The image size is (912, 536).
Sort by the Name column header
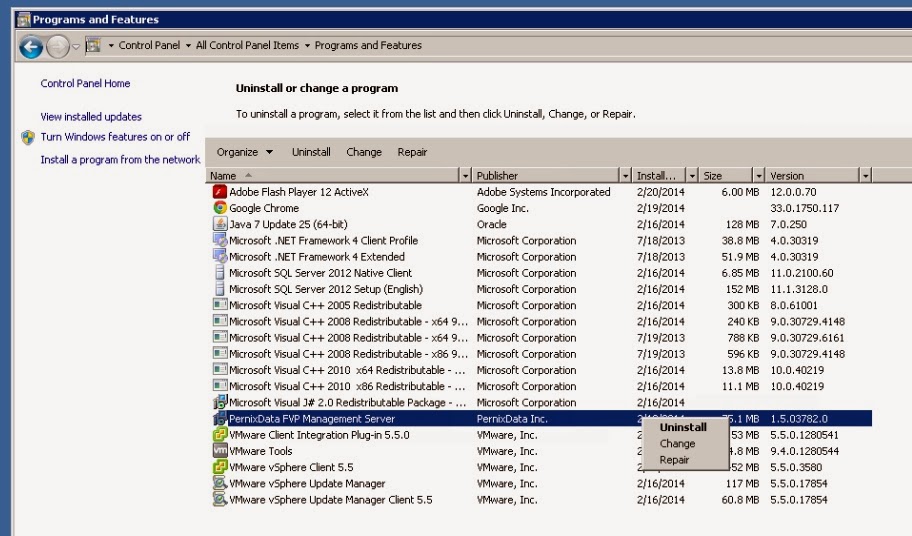333,176
